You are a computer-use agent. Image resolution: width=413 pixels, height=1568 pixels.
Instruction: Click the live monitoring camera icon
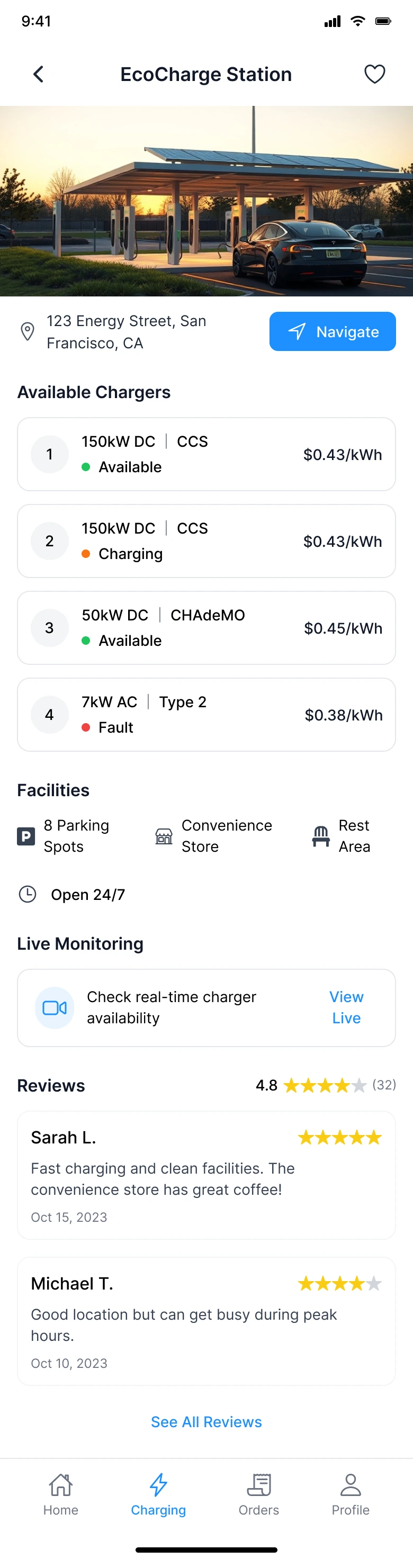coord(54,1008)
